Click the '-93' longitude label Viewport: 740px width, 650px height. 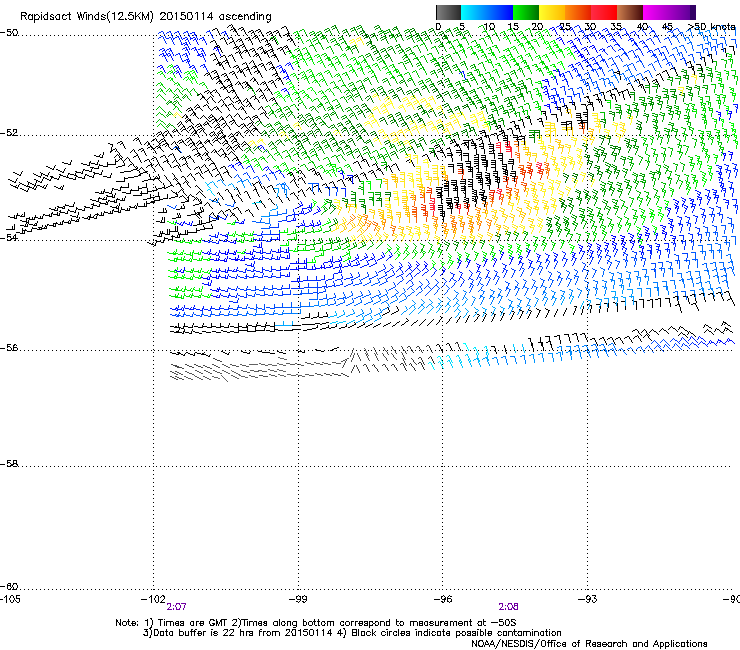588,599
